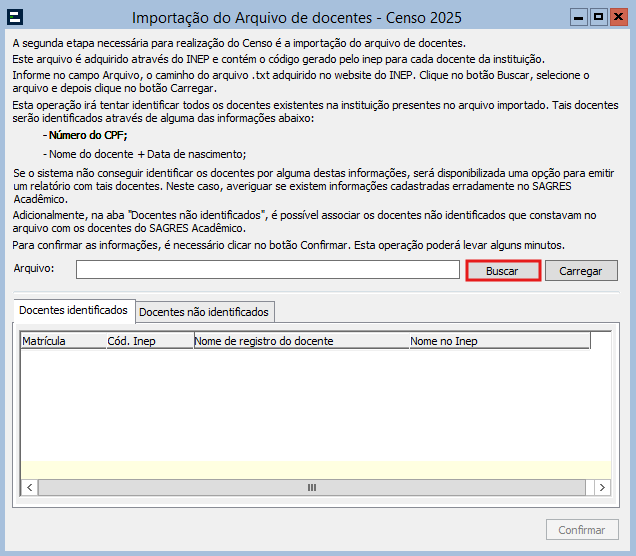Image resolution: width=636 pixels, height=556 pixels.
Task: Focus the Arquivo file path field
Action: (268, 269)
